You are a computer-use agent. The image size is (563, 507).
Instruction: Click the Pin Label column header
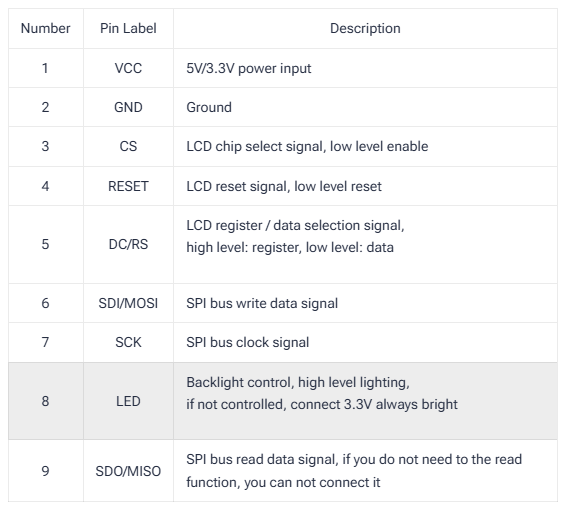tap(128, 28)
